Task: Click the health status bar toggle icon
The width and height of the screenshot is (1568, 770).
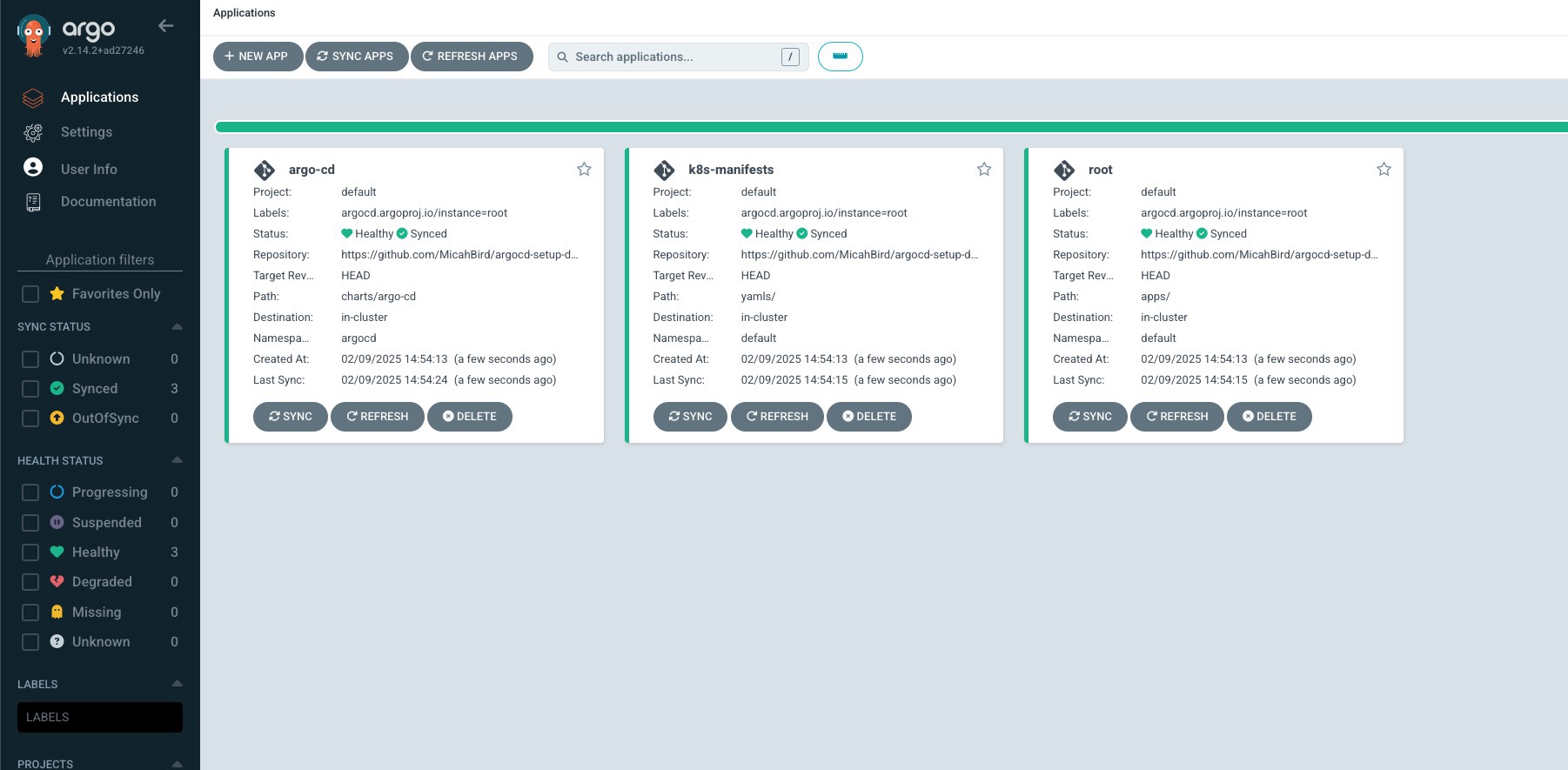Action: coord(841,57)
